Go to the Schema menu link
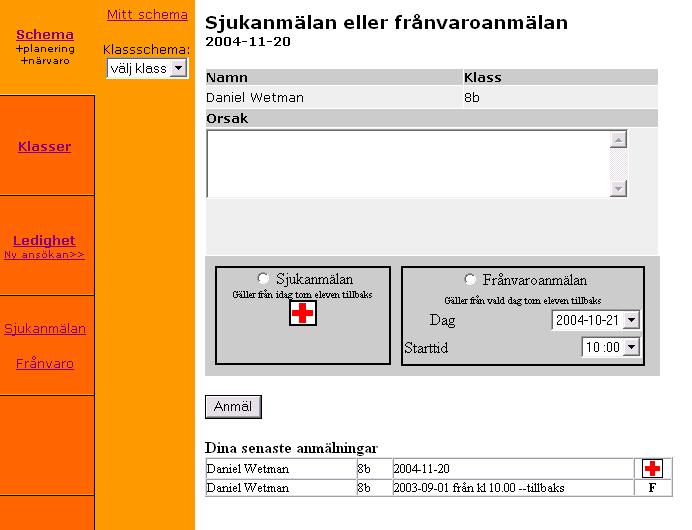Viewport: 692px width, 530px height. pos(45,34)
